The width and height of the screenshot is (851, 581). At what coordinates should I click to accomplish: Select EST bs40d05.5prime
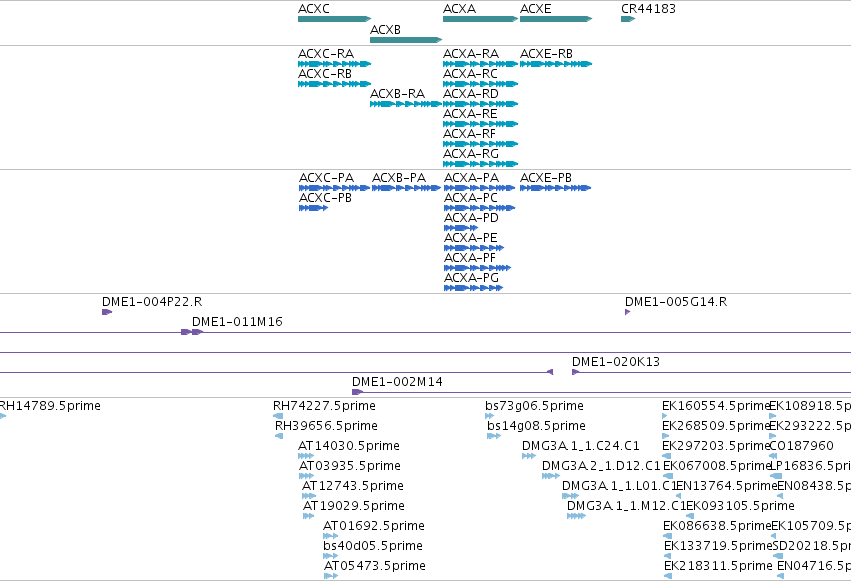coord(330,556)
